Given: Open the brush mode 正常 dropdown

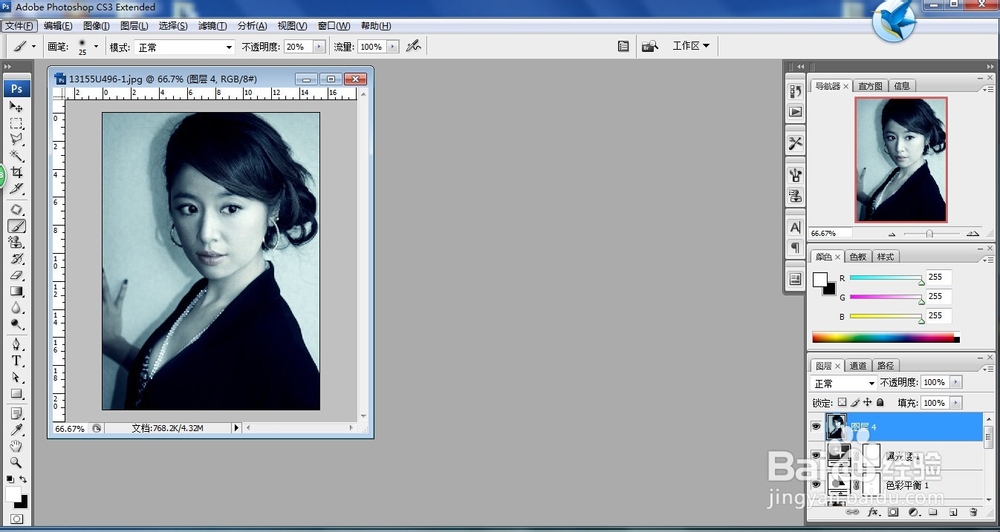Looking at the screenshot, I should pyautogui.click(x=185, y=47).
